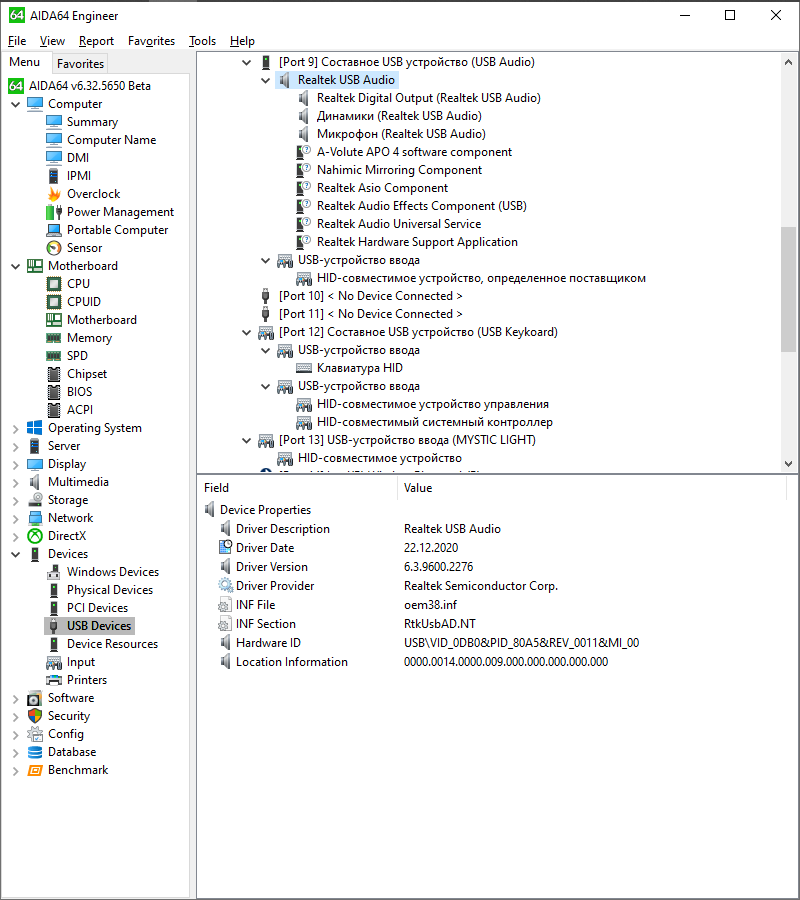Click the Summary monitor icon
The image size is (800, 900).
click(x=54, y=122)
